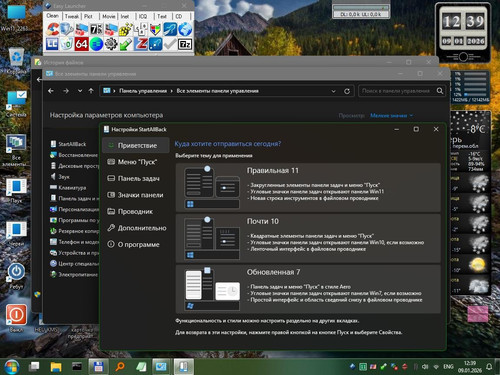500x375 pixels.
Task: Open taskbar clock showing 12:39
Action: (470, 367)
